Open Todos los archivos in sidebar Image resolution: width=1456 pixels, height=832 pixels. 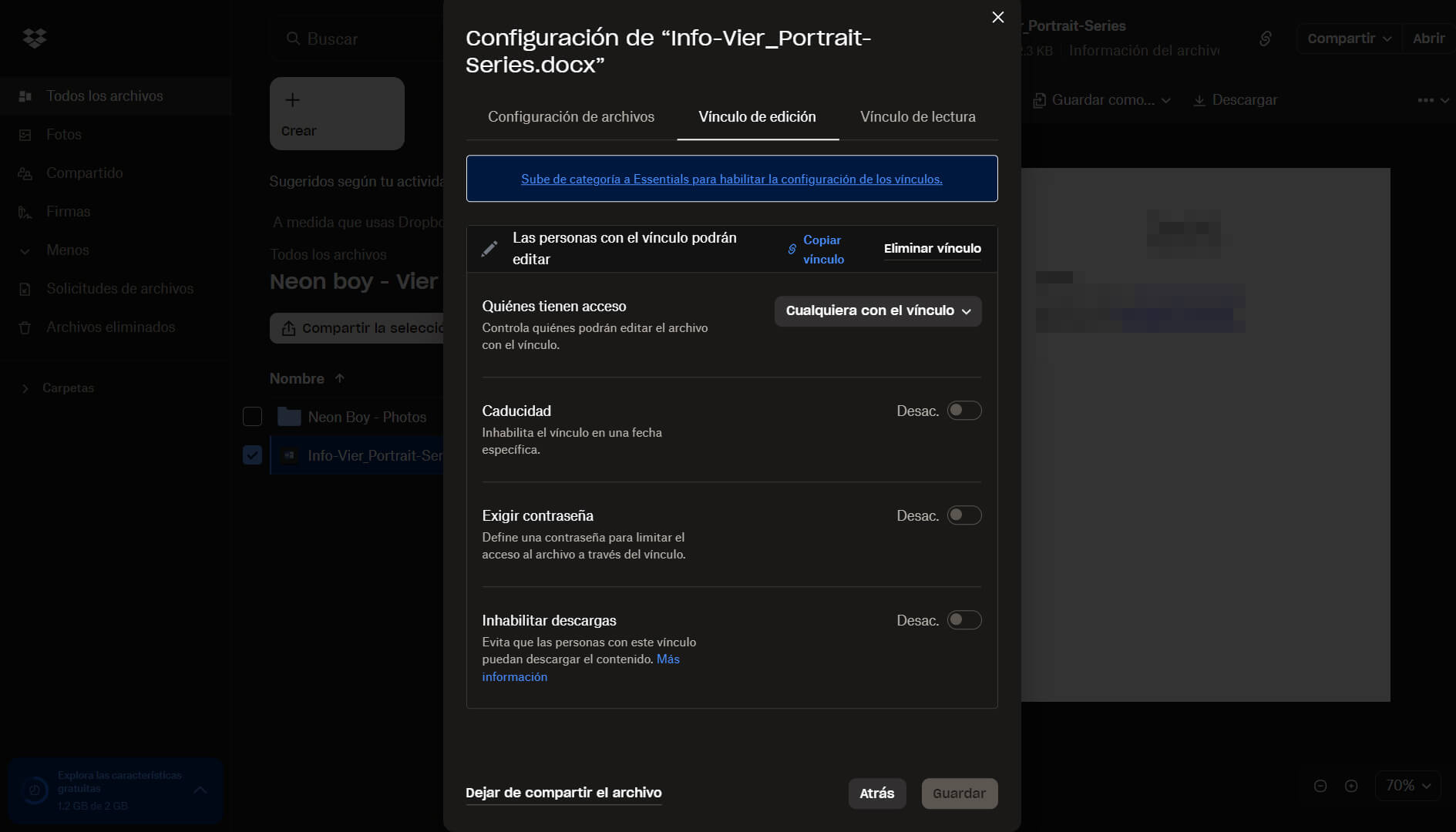click(x=116, y=96)
